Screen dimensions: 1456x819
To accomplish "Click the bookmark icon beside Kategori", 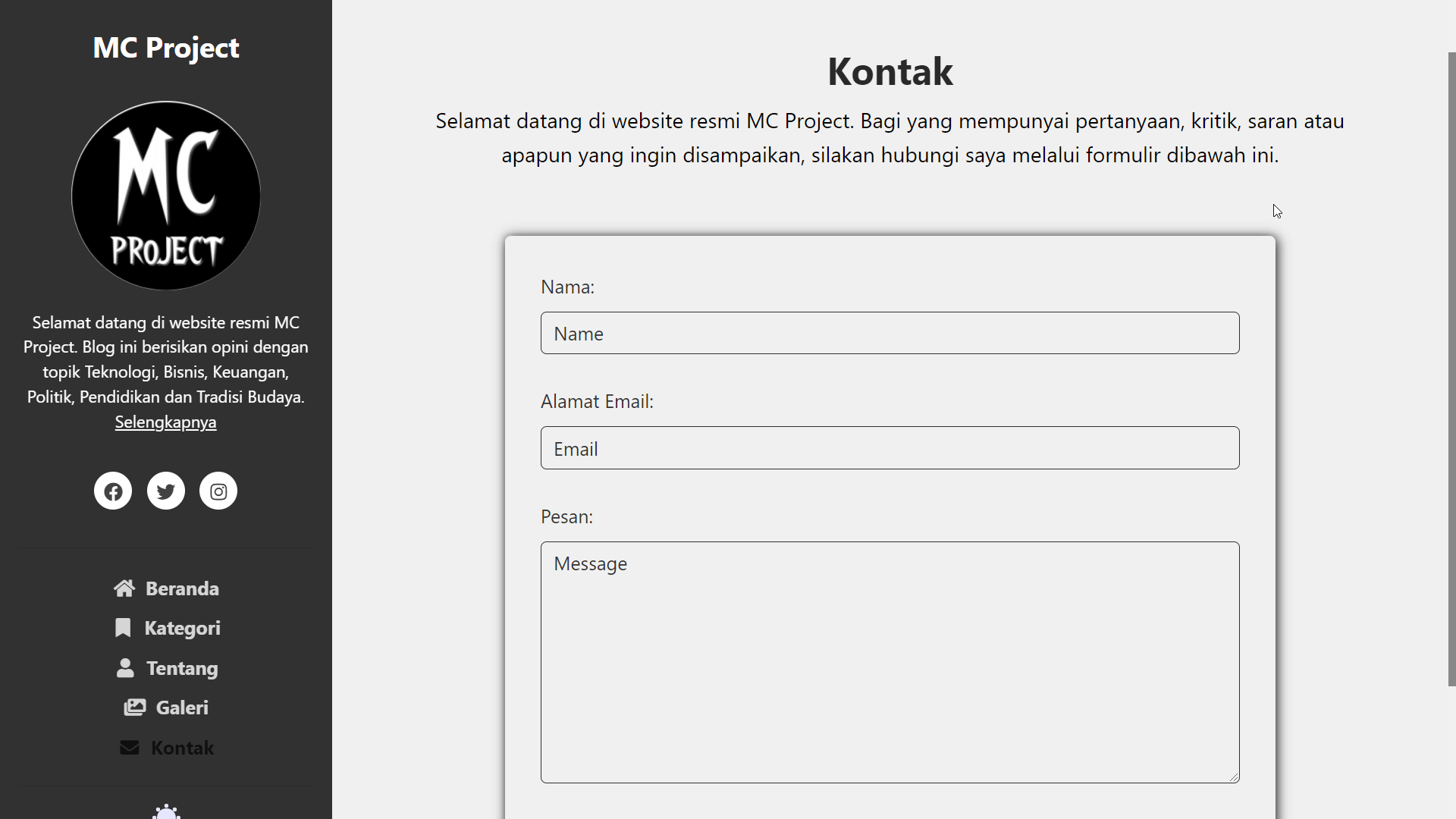I will tap(123, 628).
